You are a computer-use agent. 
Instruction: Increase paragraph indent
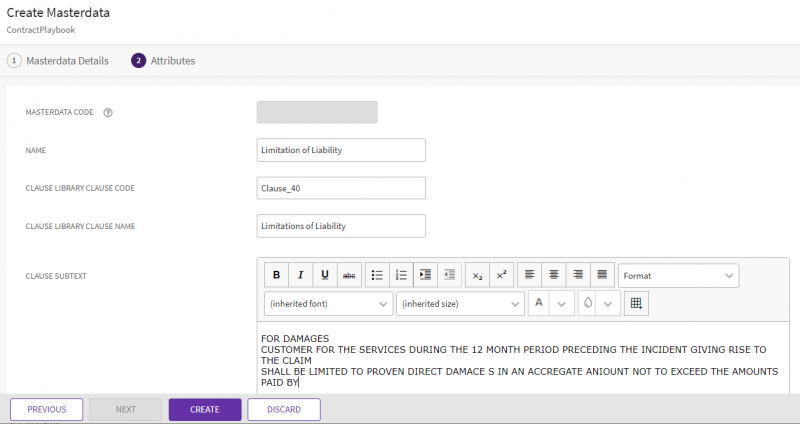tap(426, 275)
